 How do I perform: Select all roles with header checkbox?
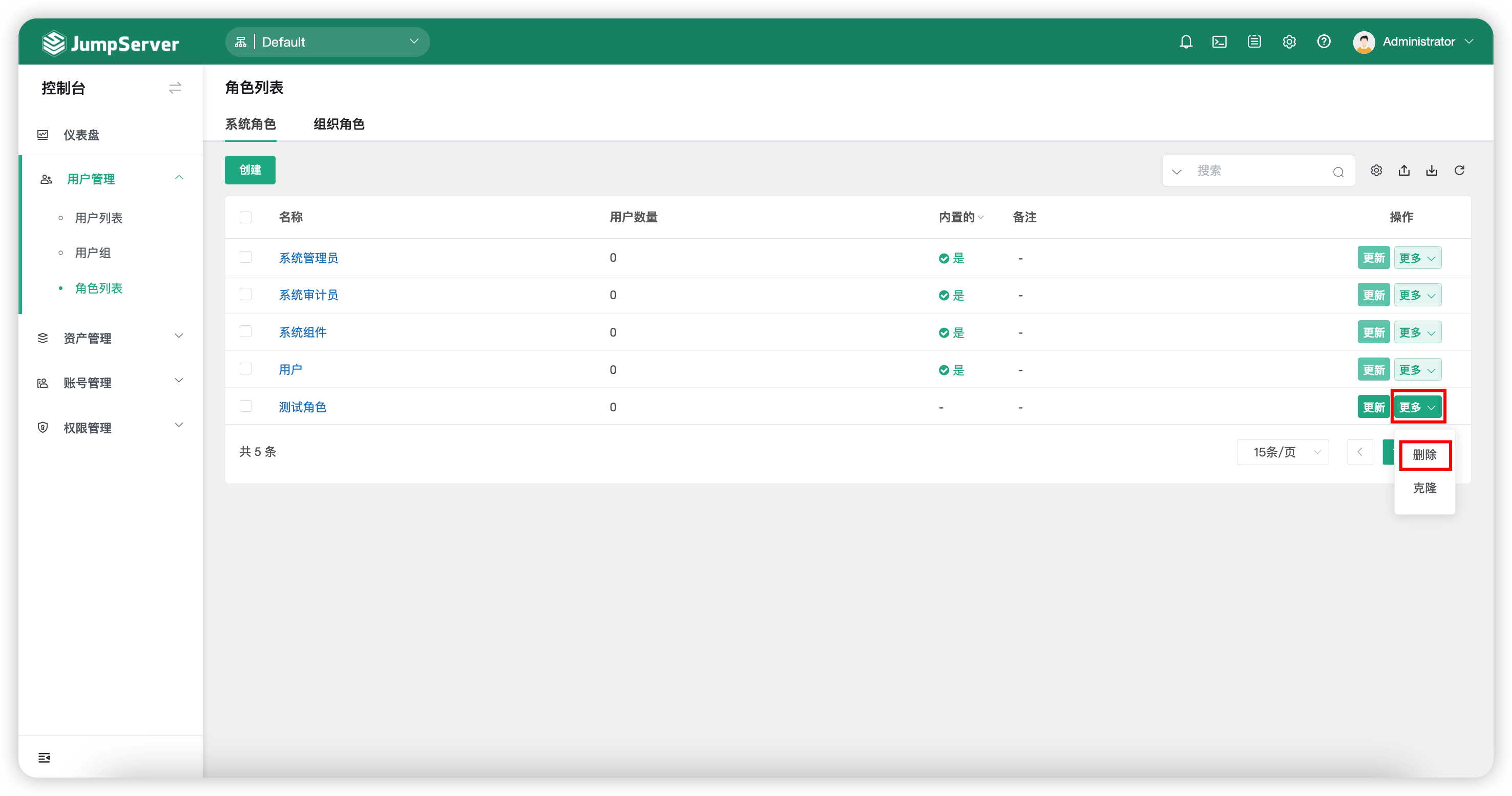point(245,217)
